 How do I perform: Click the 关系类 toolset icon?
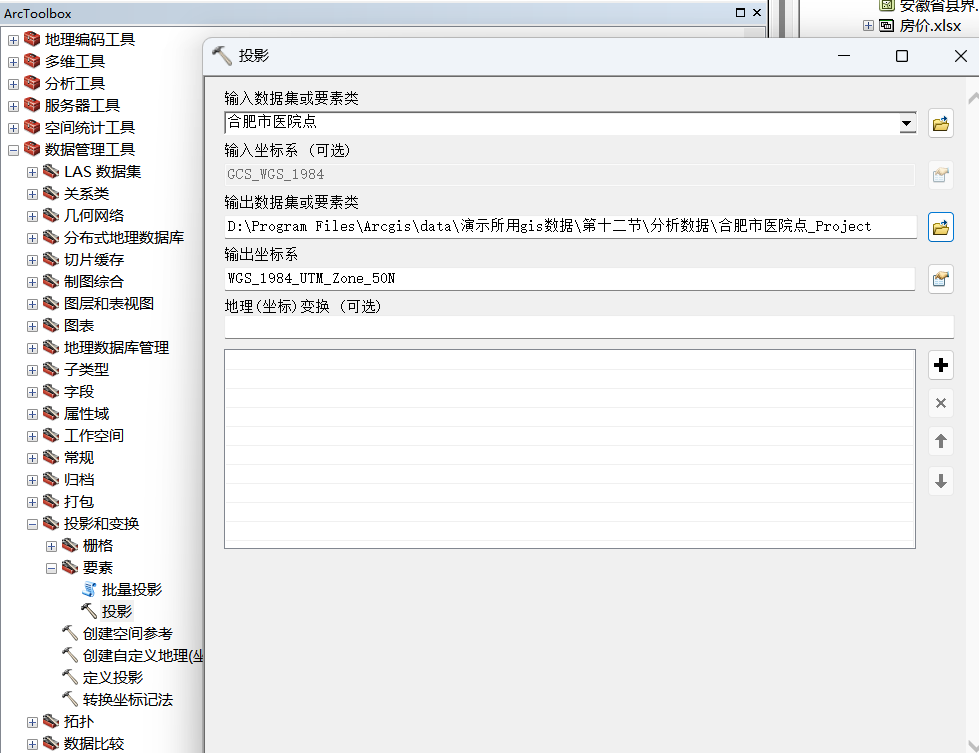click(51, 193)
